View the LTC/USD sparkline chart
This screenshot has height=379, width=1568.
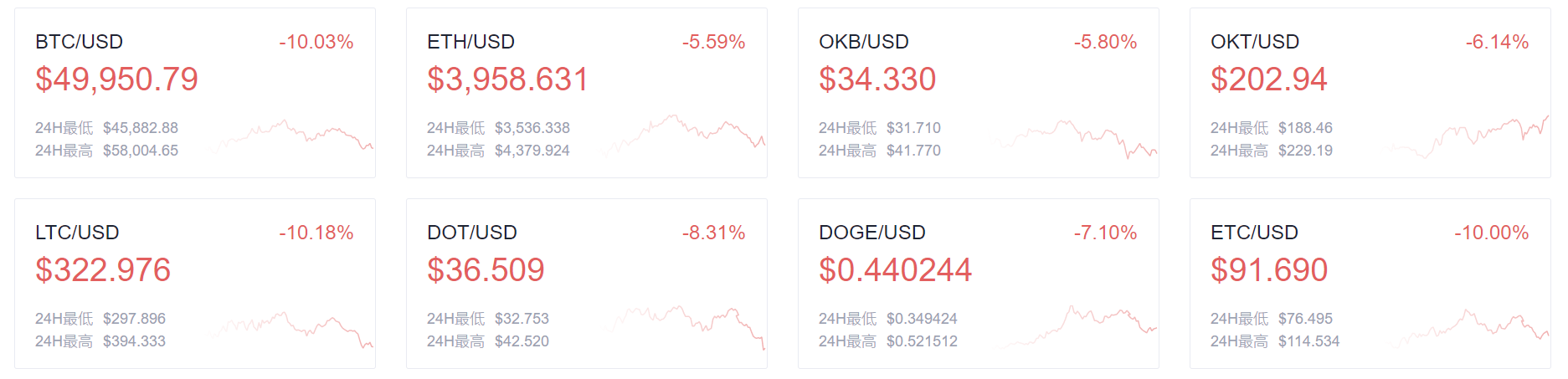click(x=290, y=329)
